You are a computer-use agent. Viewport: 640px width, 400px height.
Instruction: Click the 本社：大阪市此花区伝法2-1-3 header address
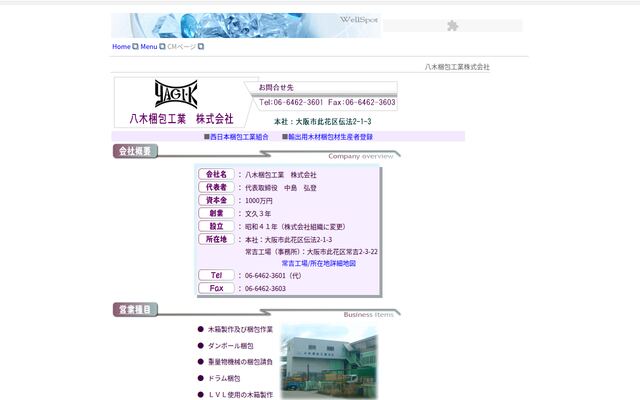(x=322, y=122)
